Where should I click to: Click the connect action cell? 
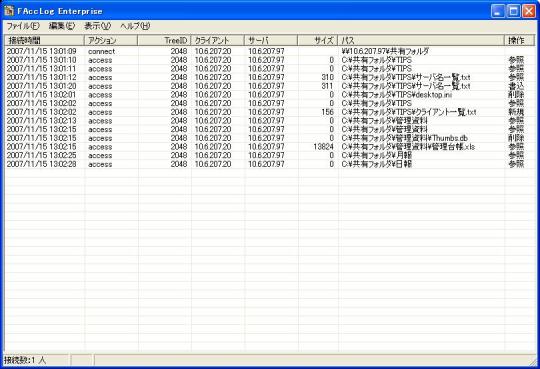101,51
